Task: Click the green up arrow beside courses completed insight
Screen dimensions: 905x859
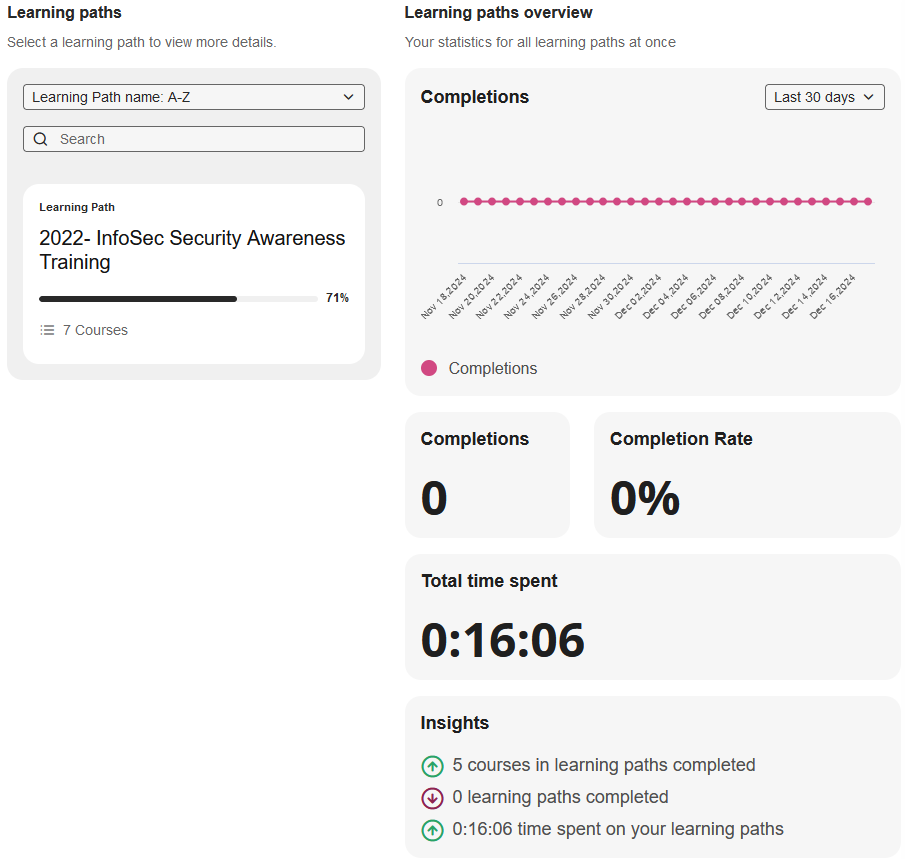Action: click(432, 765)
